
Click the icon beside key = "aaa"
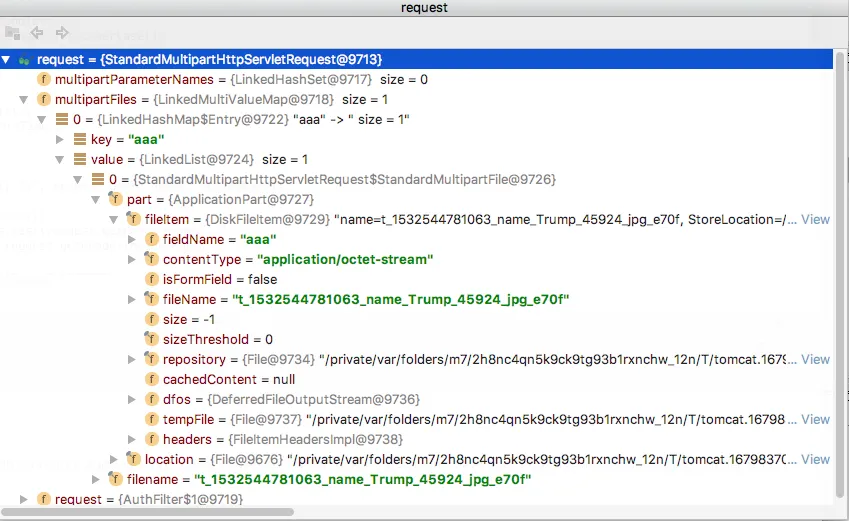coord(80,140)
